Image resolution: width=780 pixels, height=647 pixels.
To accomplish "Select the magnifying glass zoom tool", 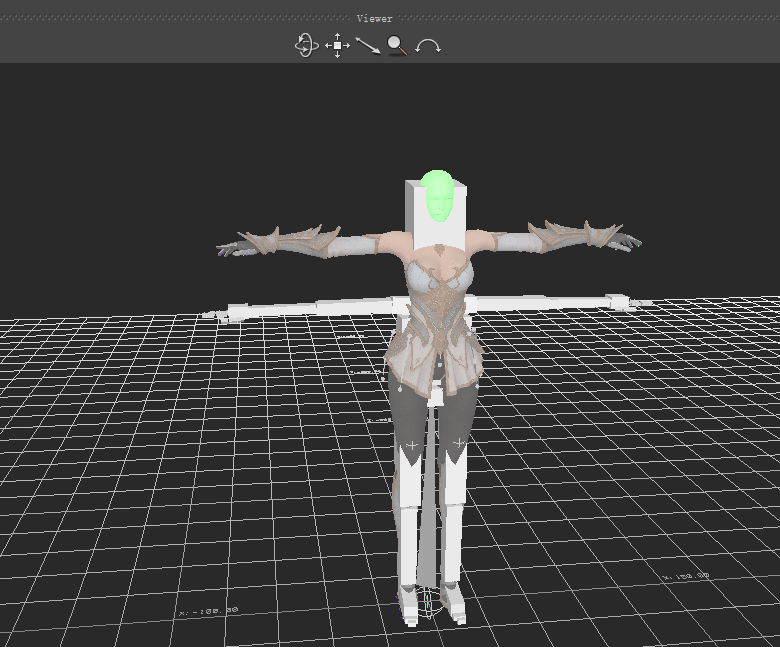I will [x=398, y=45].
